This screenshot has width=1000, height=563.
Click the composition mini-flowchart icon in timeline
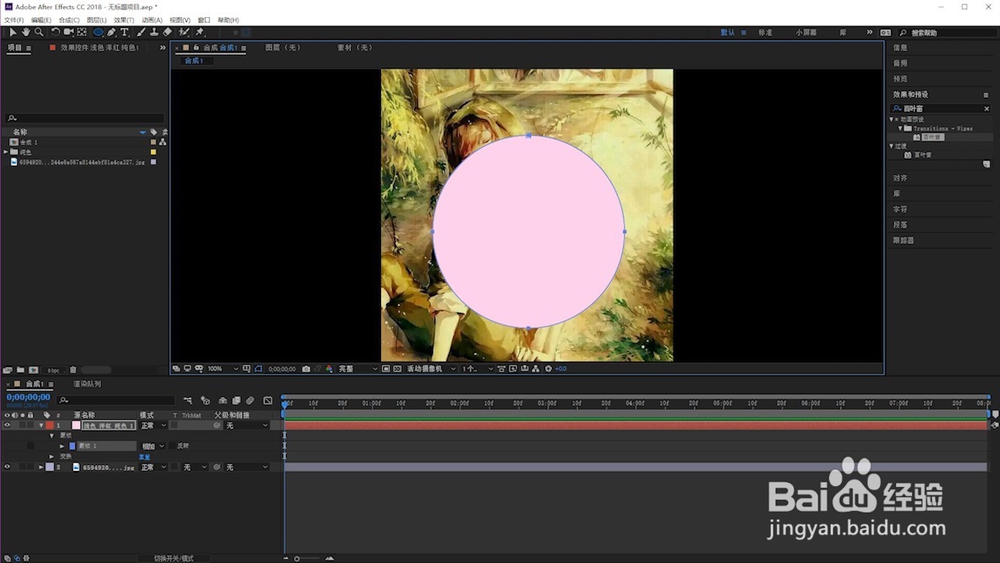tap(188, 400)
